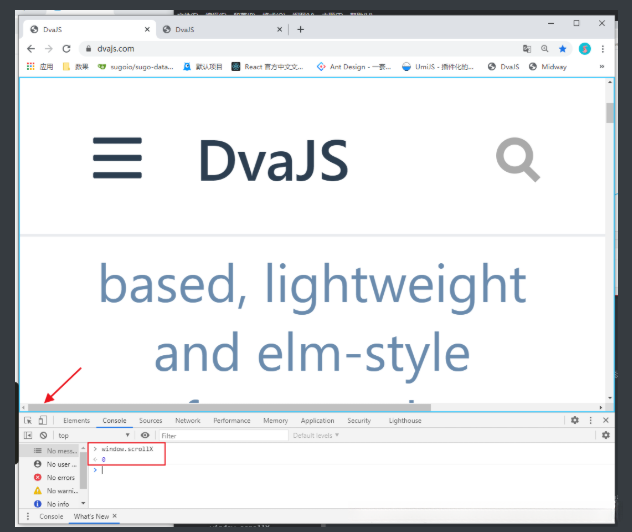Screen dimensions: 632x532
Task: Open the UmiJS bookmark
Action: click(x=438, y=66)
